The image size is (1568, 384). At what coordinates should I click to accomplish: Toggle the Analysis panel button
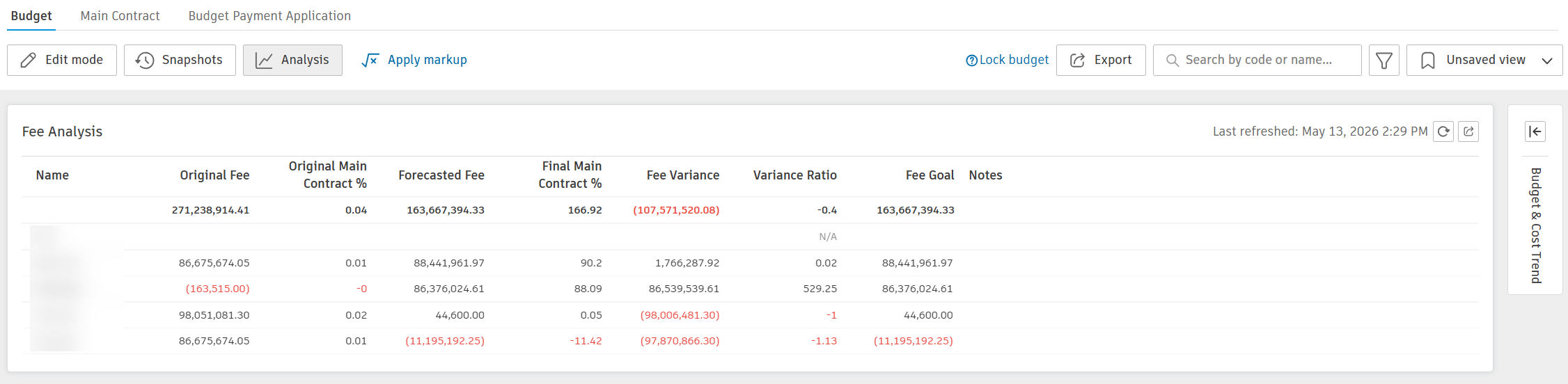(292, 60)
